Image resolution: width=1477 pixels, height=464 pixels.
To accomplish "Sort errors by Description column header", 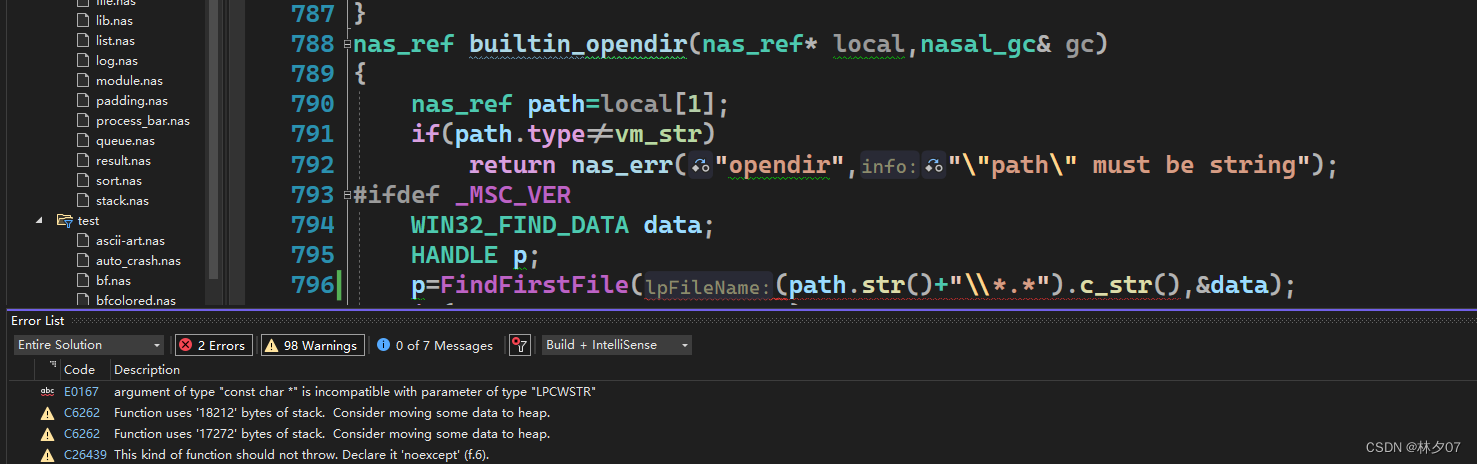I will [147, 370].
